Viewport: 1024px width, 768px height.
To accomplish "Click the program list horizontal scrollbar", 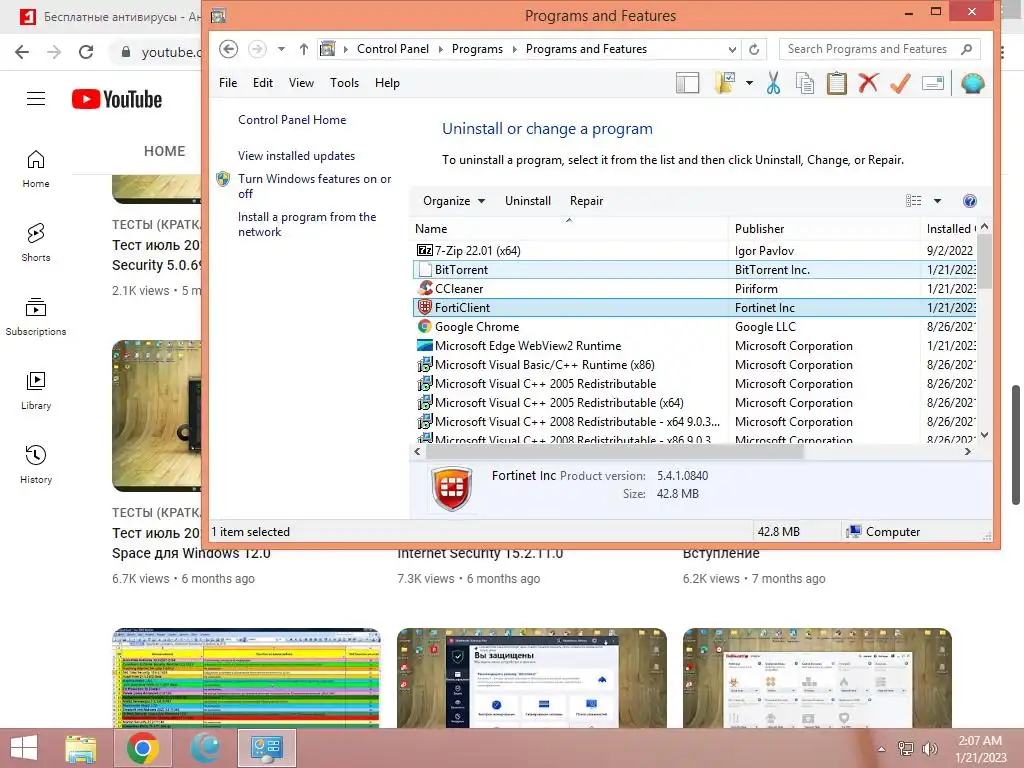I will click(x=614, y=451).
